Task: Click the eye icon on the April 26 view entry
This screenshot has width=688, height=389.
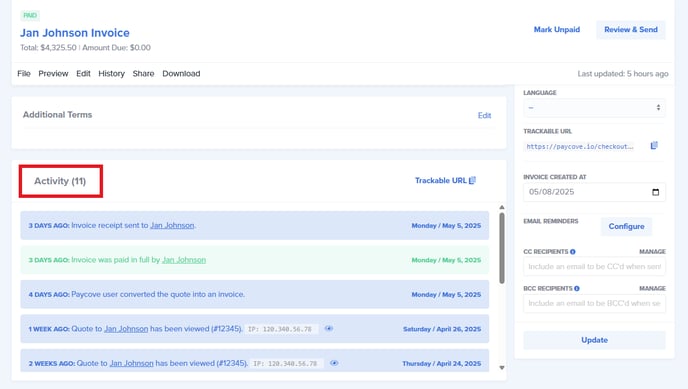Action: click(x=329, y=328)
